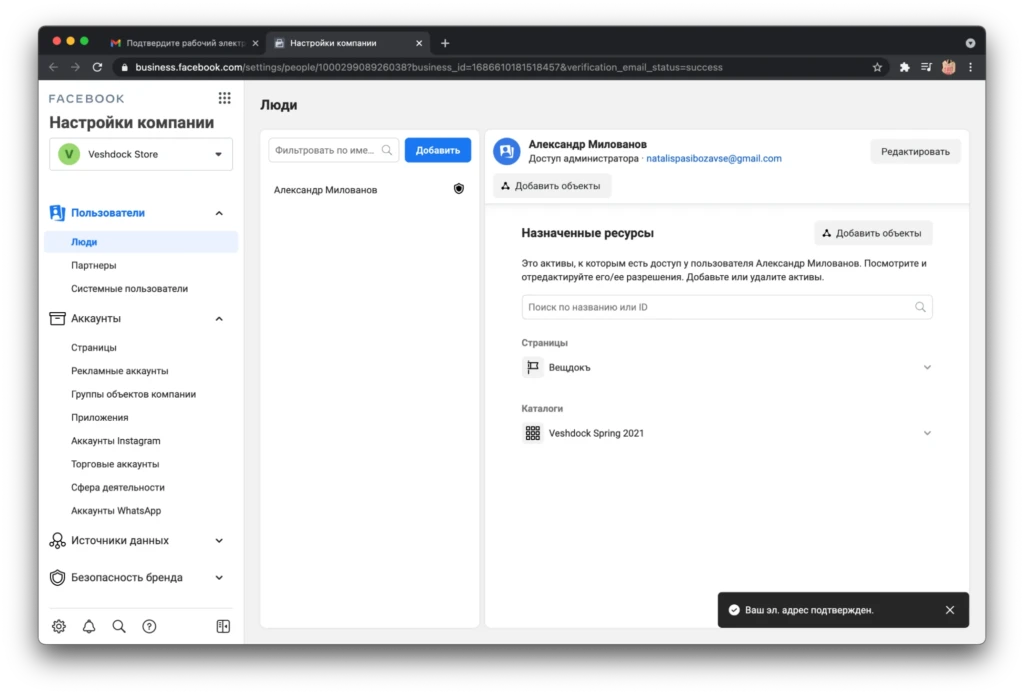Open the browser extensions puzzle icon
The width and height of the screenshot is (1024, 695).
click(x=904, y=67)
